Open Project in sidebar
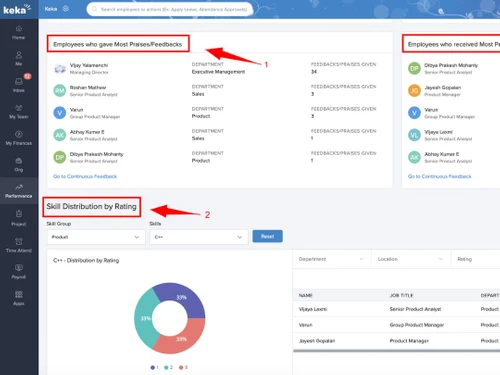This screenshot has width=500, height=375. coord(19,218)
